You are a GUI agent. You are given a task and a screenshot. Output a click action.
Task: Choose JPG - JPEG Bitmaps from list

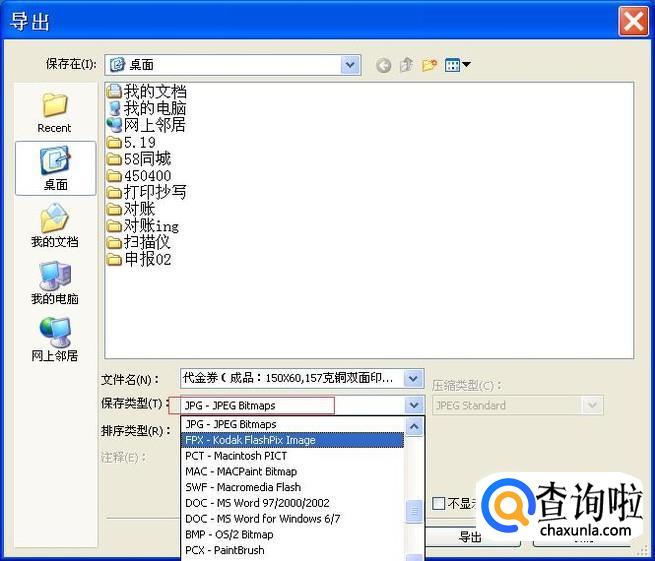293,424
